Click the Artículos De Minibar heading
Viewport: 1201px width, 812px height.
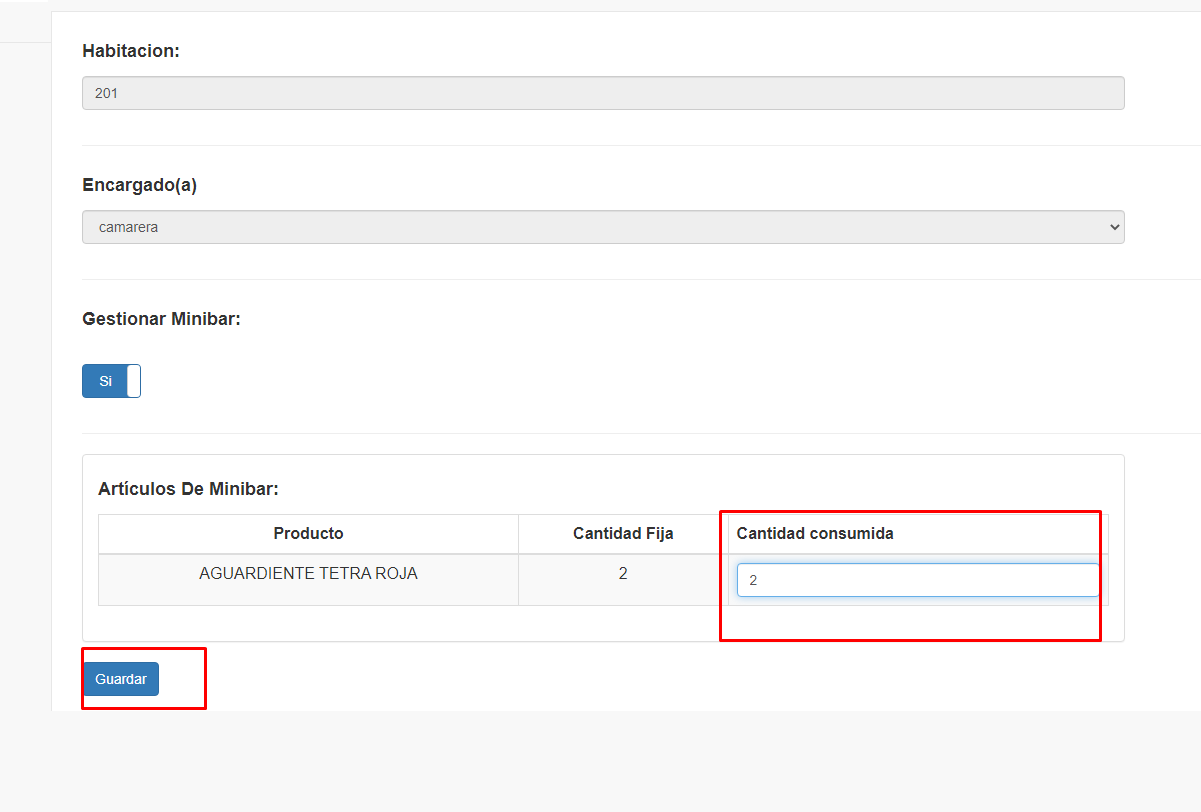coord(188,489)
